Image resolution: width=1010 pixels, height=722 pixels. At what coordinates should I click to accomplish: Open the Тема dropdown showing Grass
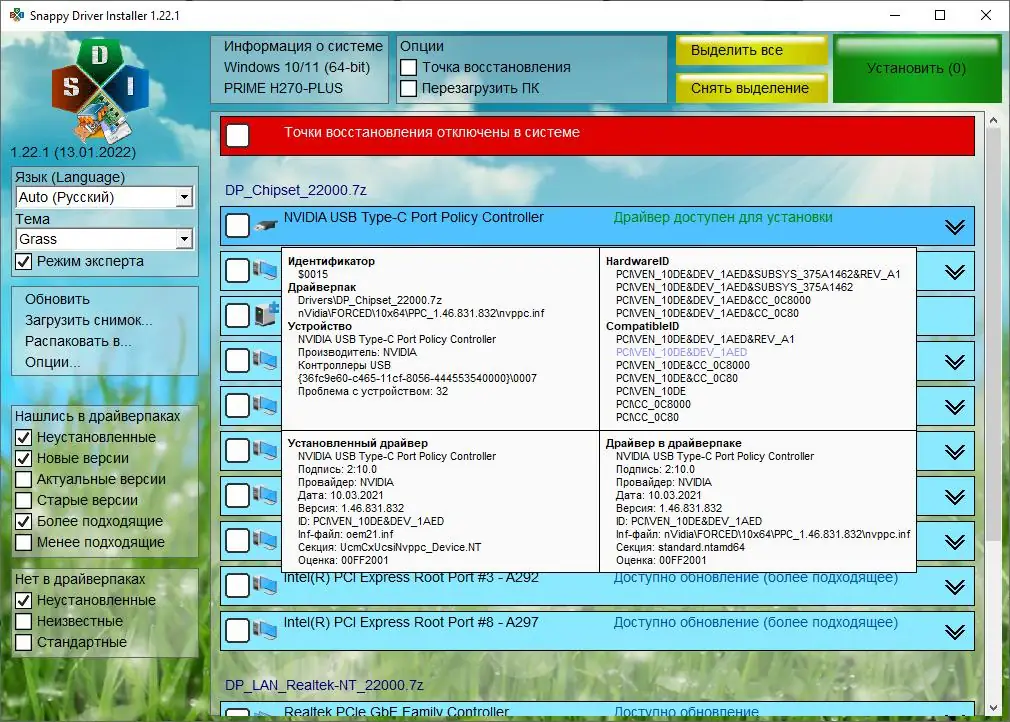point(183,239)
